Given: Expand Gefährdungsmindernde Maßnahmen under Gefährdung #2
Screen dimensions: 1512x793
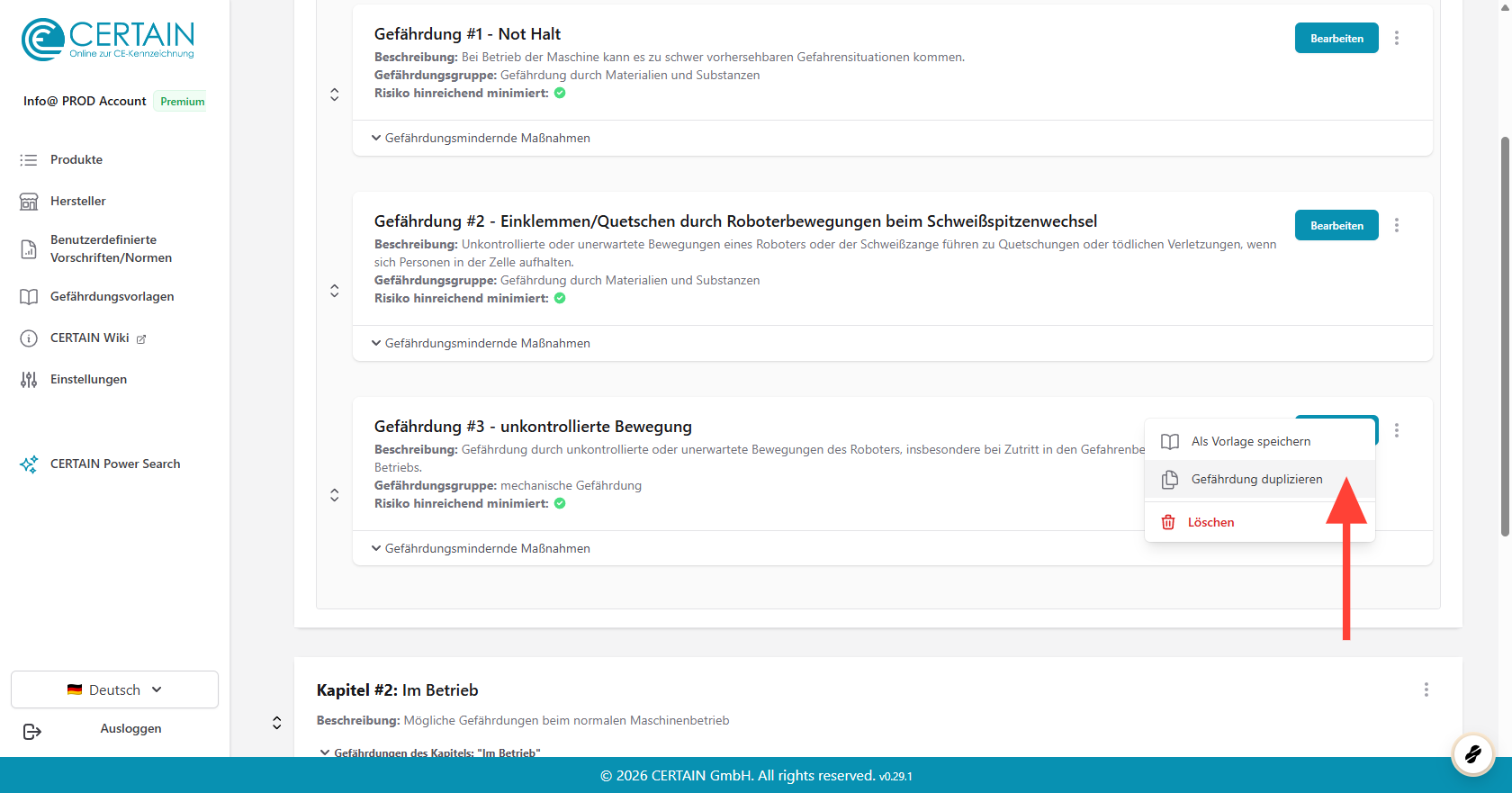Looking at the screenshot, I should click(x=481, y=343).
